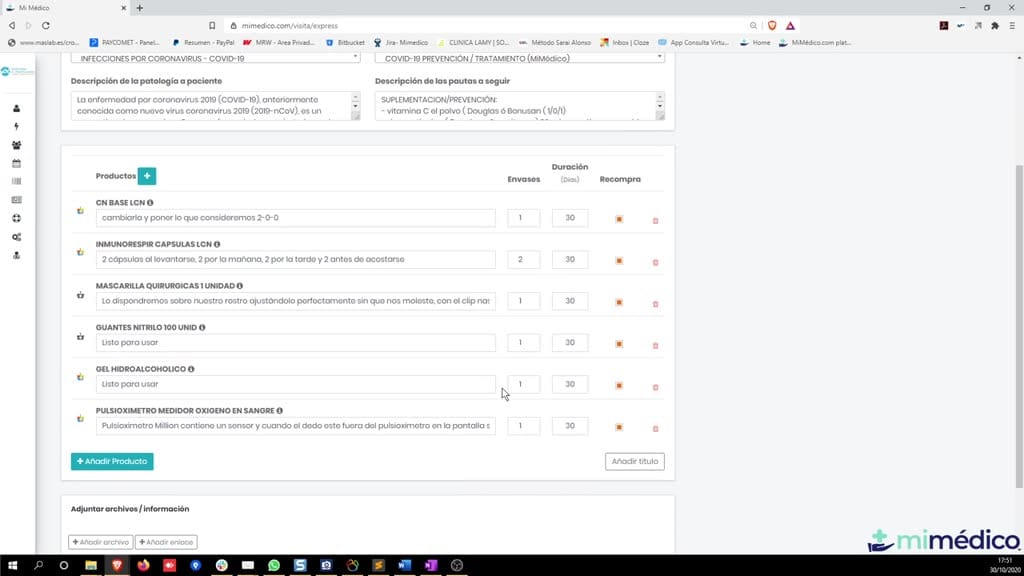Image resolution: width=1024 pixels, height=576 pixels.
Task: Click the Añadir Producto button
Action: click(x=112, y=461)
